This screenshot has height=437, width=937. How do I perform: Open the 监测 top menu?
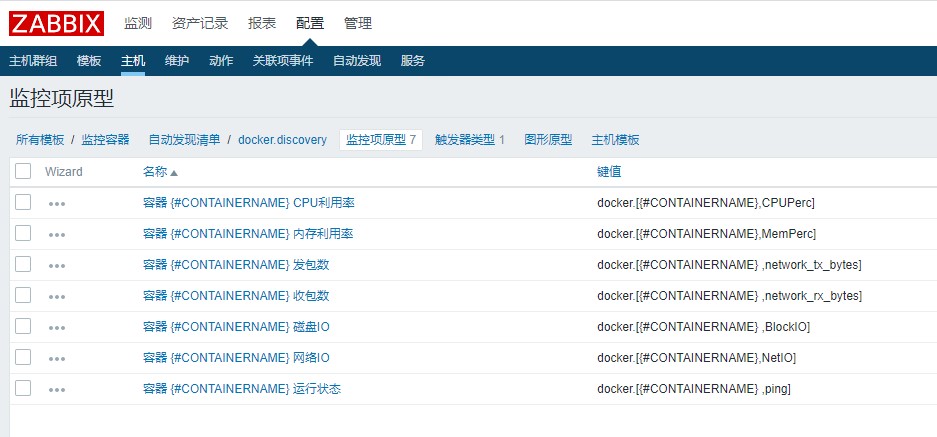[138, 24]
